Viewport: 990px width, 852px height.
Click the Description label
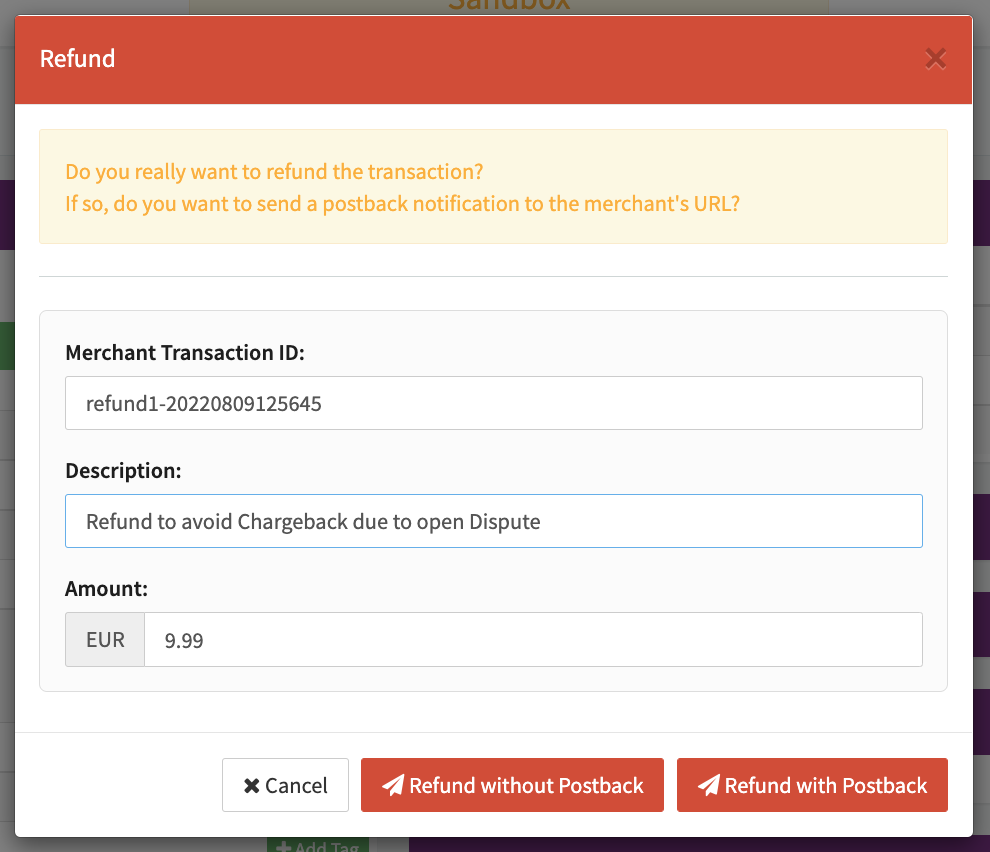(x=123, y=470)
